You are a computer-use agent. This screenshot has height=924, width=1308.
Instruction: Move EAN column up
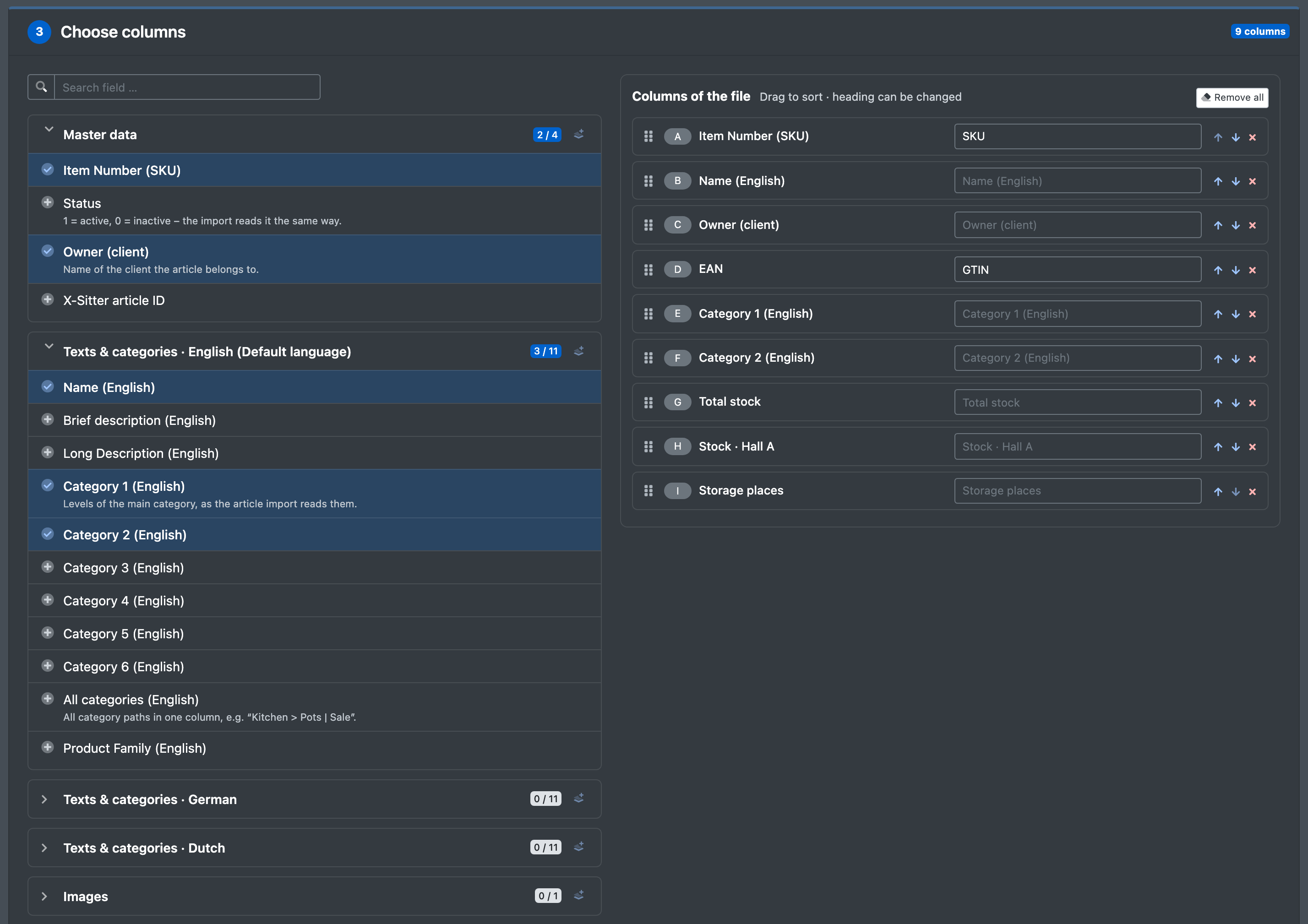1218,270
